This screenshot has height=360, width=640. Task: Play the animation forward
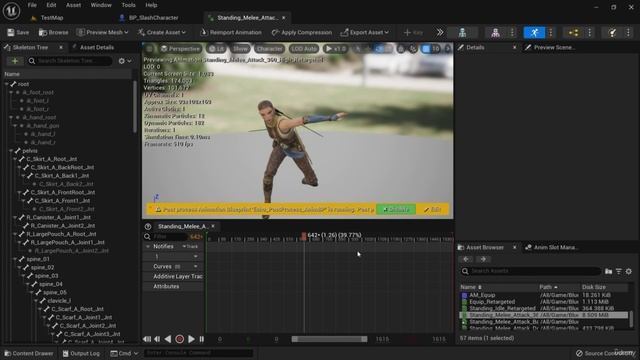tap(191, 339)
